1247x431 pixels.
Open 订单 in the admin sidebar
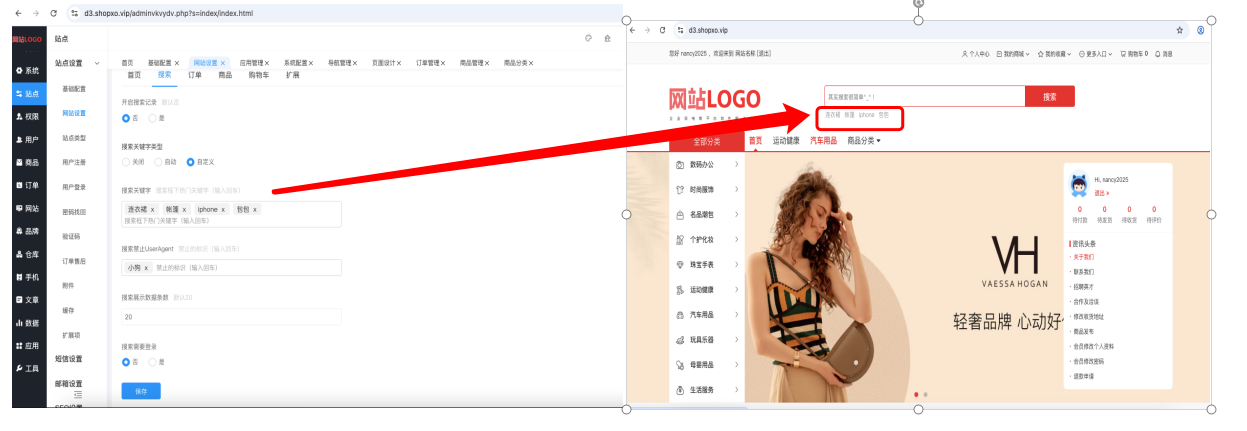tap(29, 185)
